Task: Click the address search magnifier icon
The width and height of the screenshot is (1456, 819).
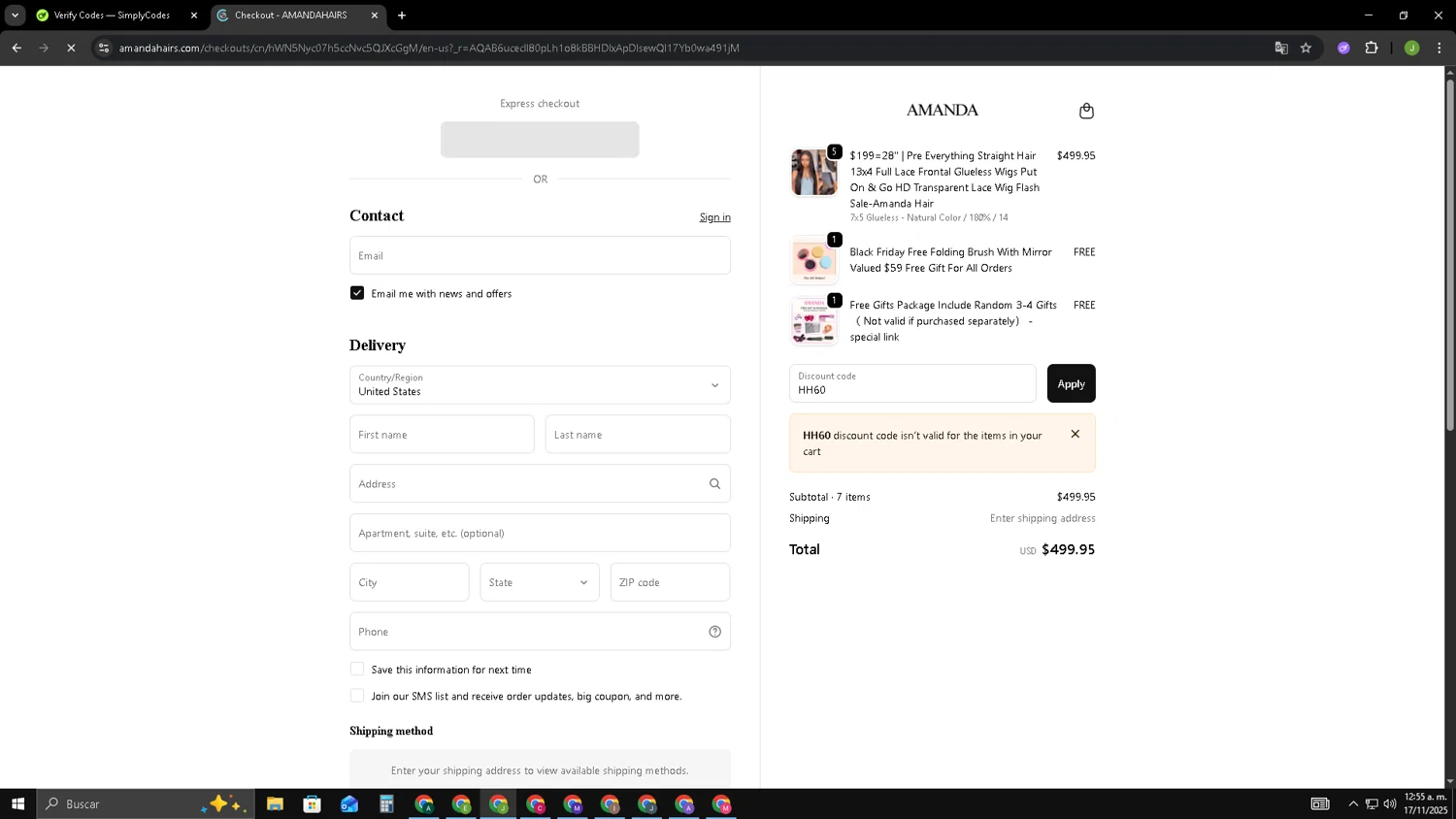Action: coord(714,483)
